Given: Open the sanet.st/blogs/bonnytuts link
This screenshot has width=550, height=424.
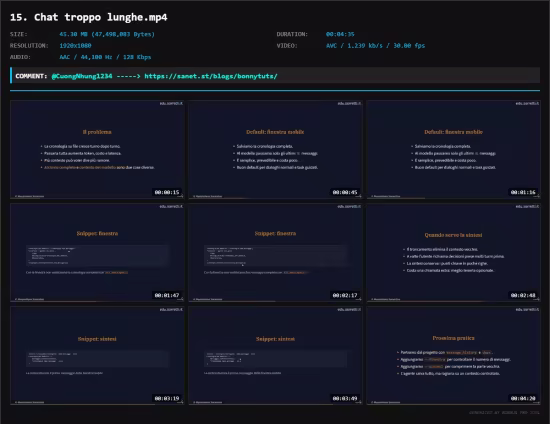Looking at the screenshot, I should pos(211,76).
